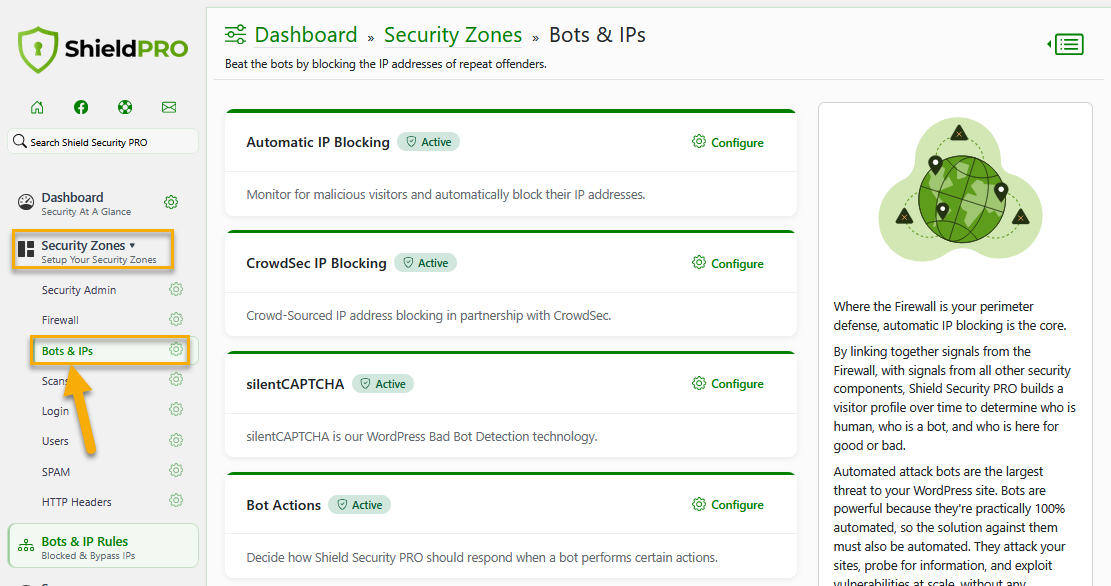Click 'Bots & IPs' breadcrumb heading
Image resolution: width=1111 pixels, height=586 pixels.
pyautogui.click(x=597, y=35)
